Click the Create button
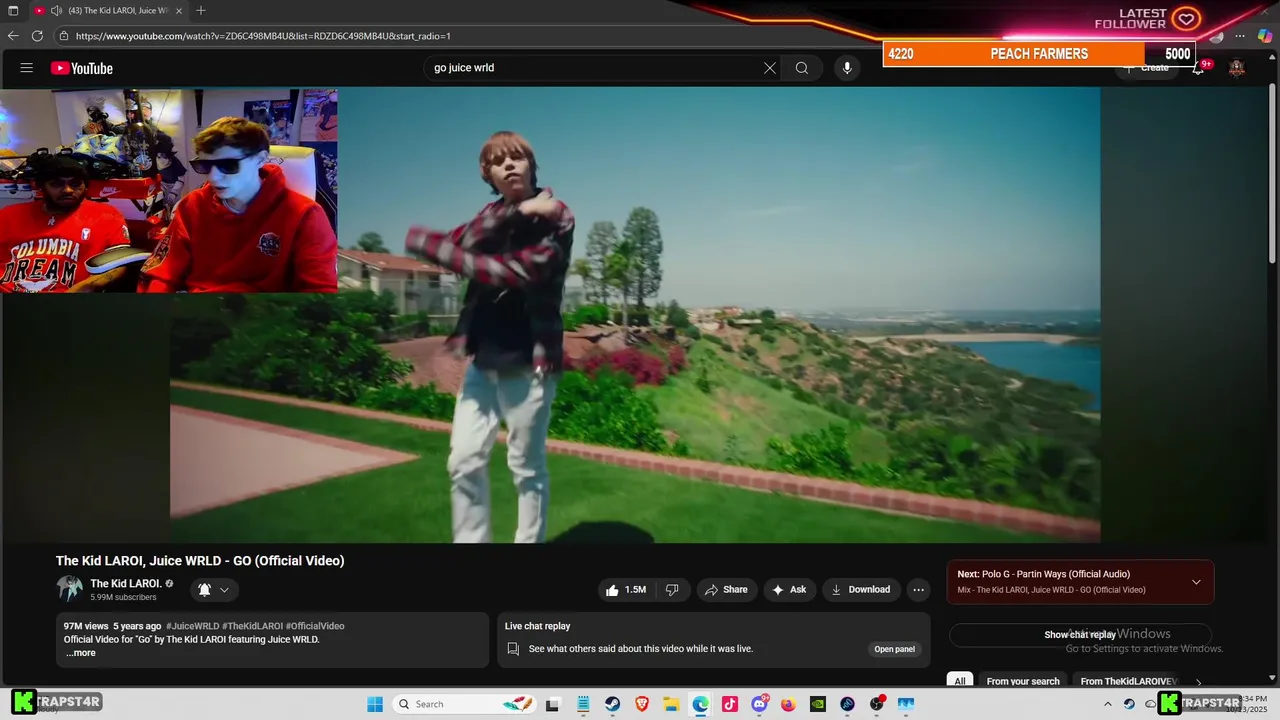 tap(1147, 68)
